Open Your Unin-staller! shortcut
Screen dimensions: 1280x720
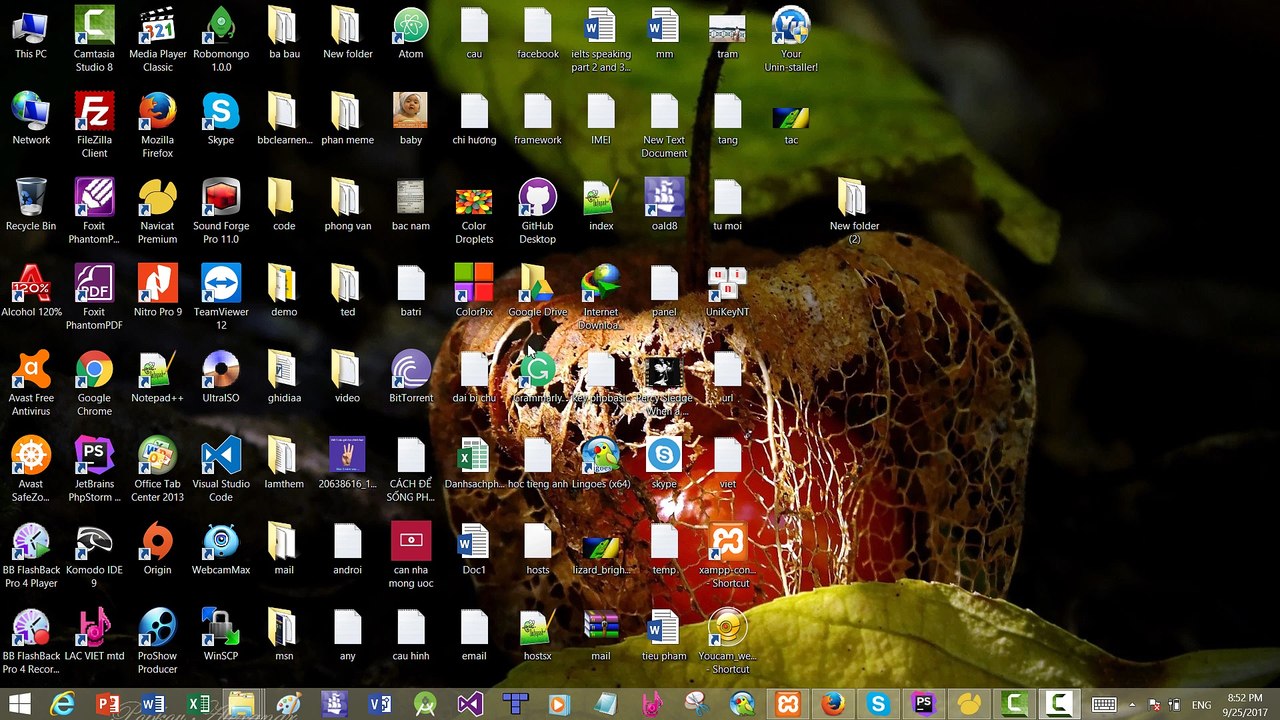click(791, 39)
